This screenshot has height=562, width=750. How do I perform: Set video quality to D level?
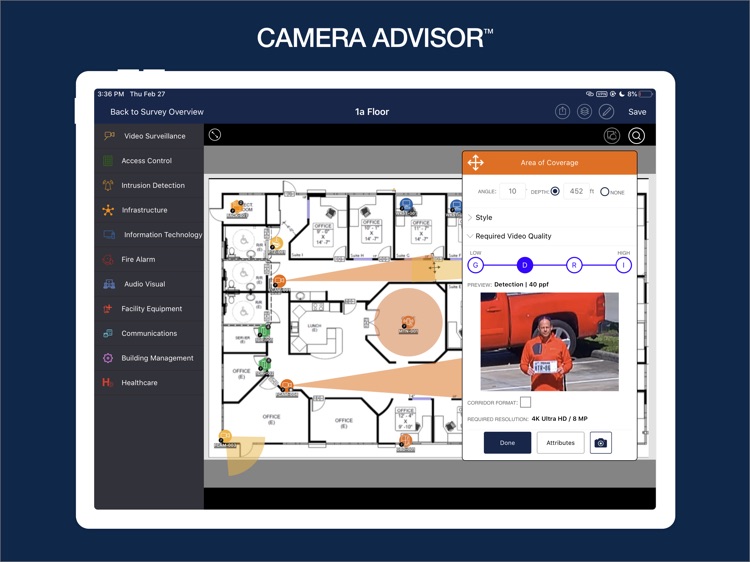coord(525,265)
